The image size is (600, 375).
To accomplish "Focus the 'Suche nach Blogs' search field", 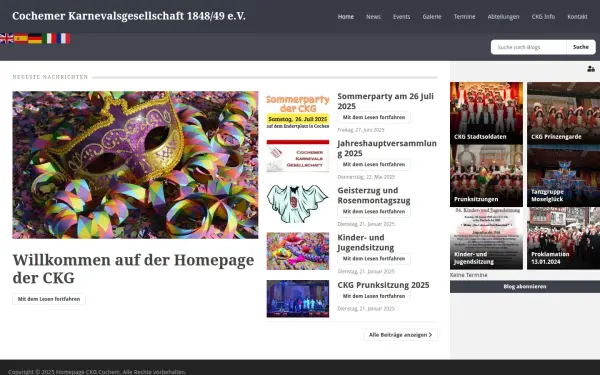I will click(528, 47).
